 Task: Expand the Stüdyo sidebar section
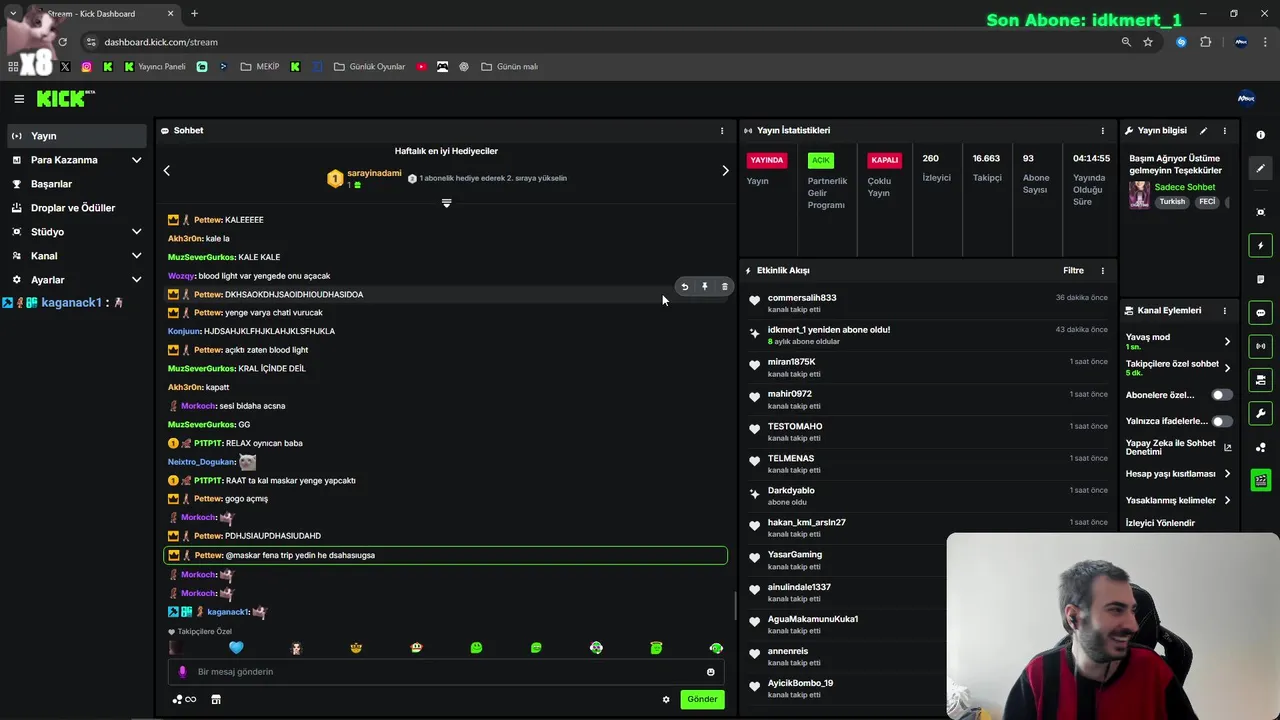(137, 232)
